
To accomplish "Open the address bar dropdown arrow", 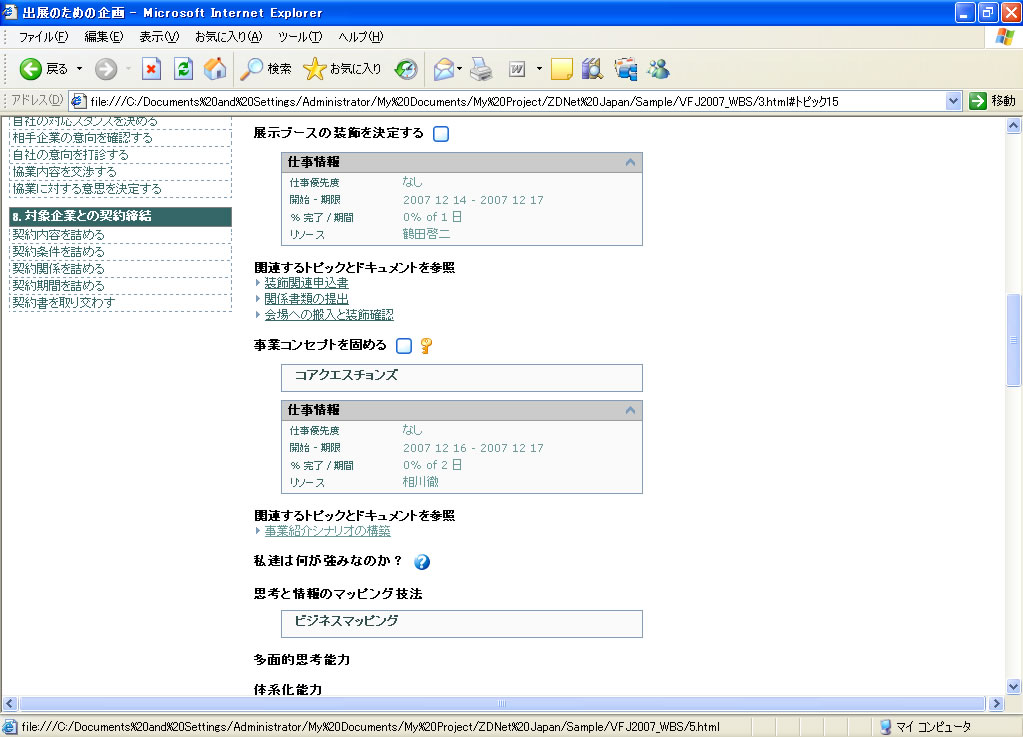I will tap(953, 101).
